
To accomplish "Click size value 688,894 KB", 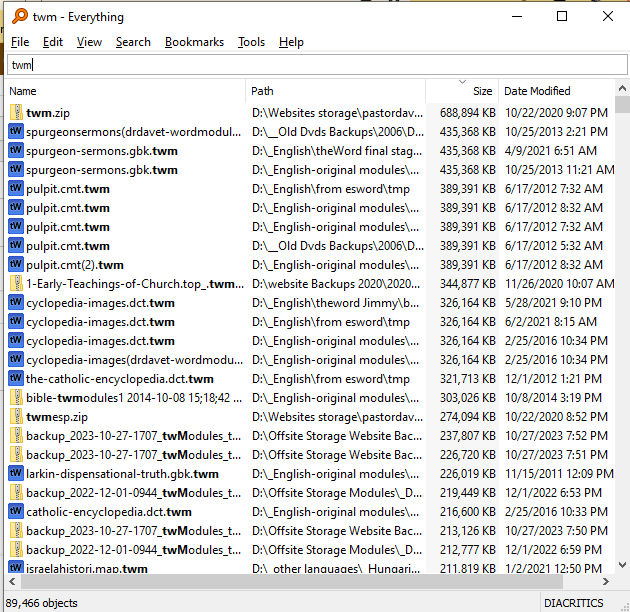I will click(467, 113).
